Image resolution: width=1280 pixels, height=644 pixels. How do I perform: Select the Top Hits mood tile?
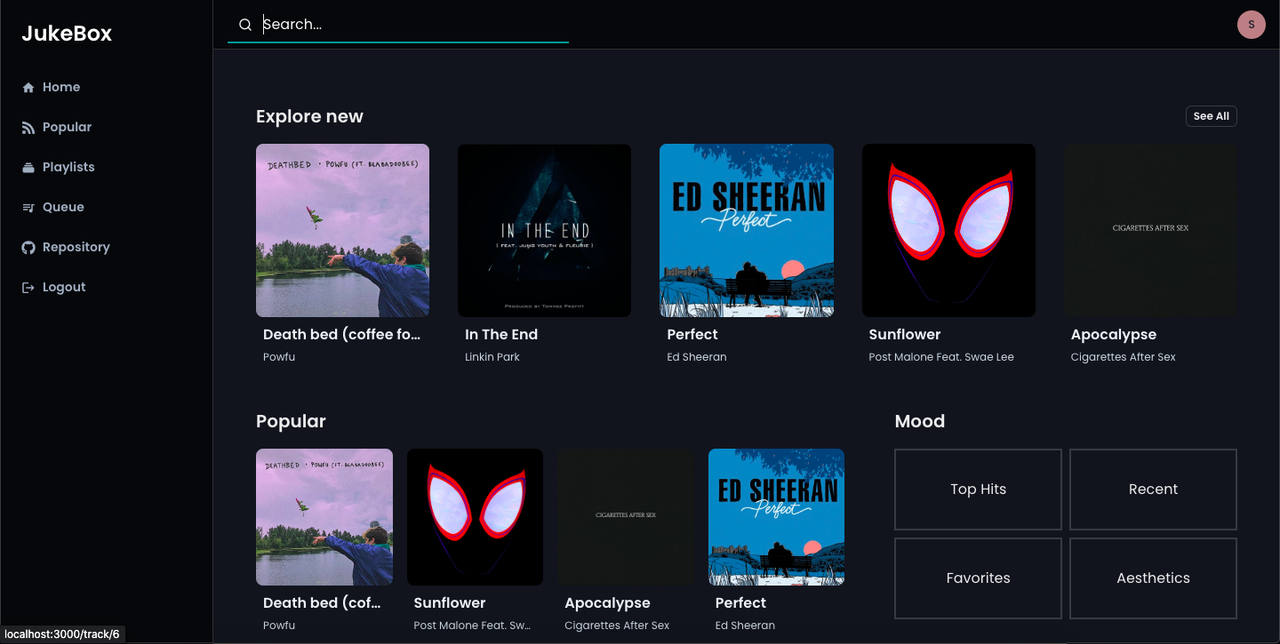[x=978, y=489]
